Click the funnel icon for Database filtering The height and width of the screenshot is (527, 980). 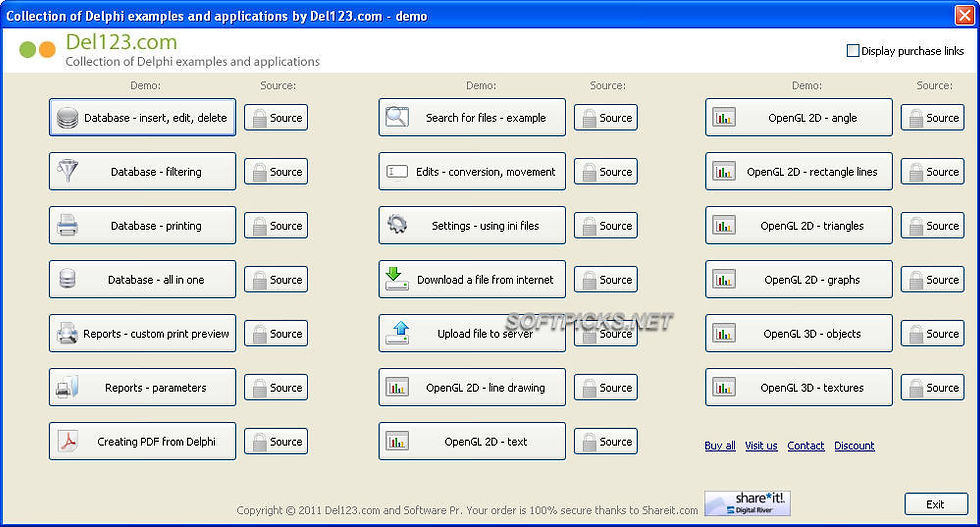[x=68, y=171]
